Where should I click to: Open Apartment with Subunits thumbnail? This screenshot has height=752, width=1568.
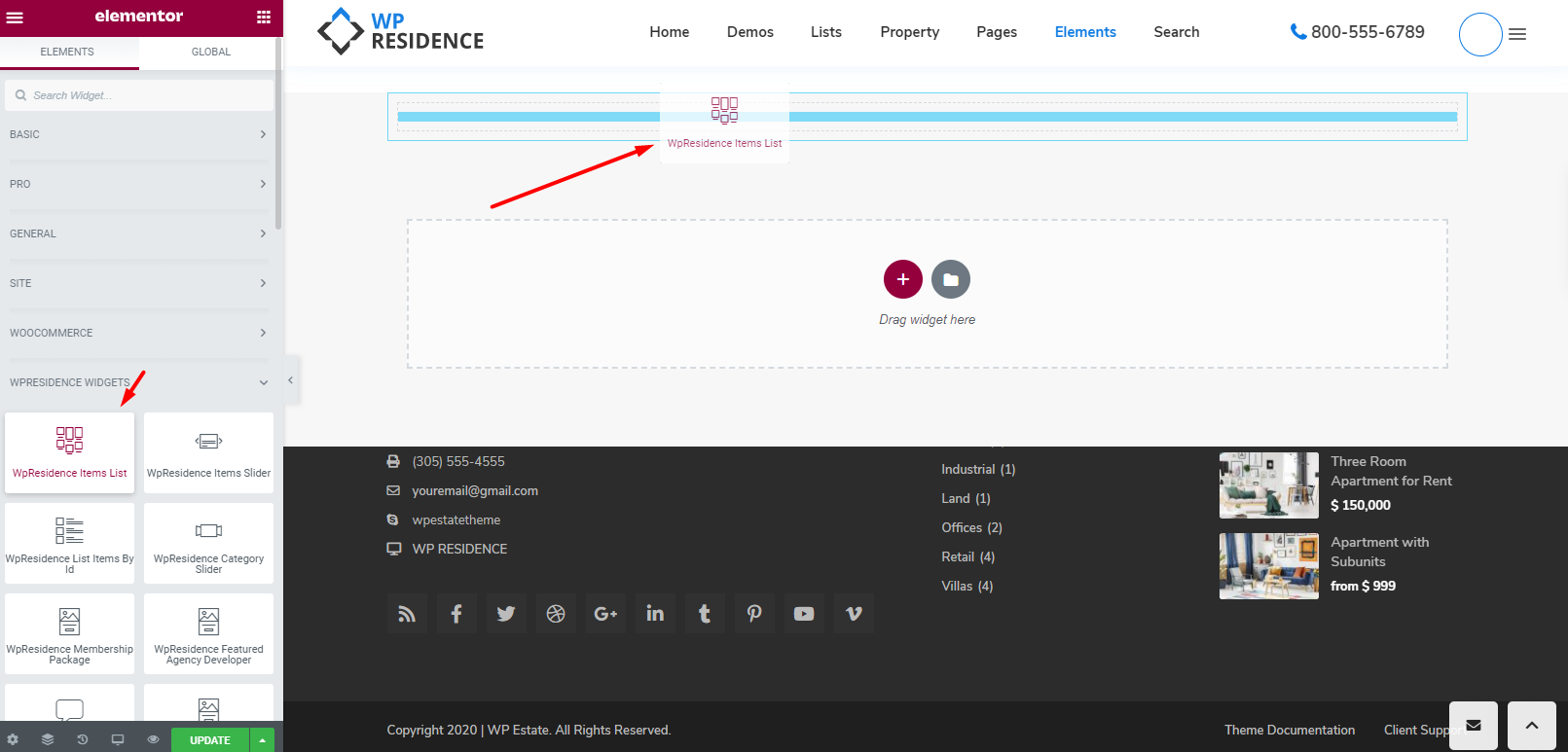pyautogui.click(x=1269, y=566)
